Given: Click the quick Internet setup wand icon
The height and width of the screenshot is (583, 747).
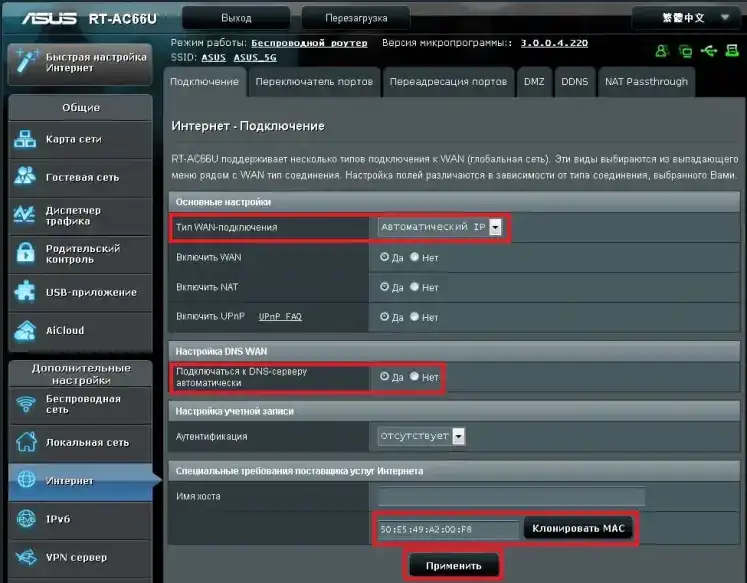Looking at the screenshot, I should pyautogui.click(x=27, y=61).
